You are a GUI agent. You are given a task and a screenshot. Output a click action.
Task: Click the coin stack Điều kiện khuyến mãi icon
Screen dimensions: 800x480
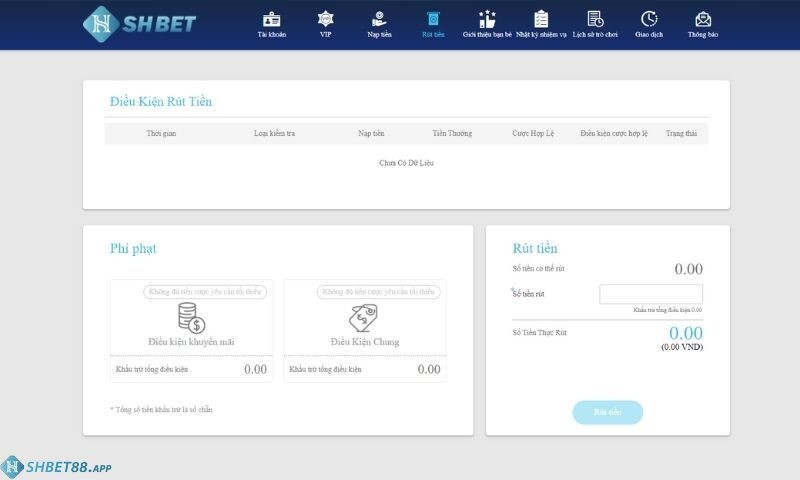[190, 318]
